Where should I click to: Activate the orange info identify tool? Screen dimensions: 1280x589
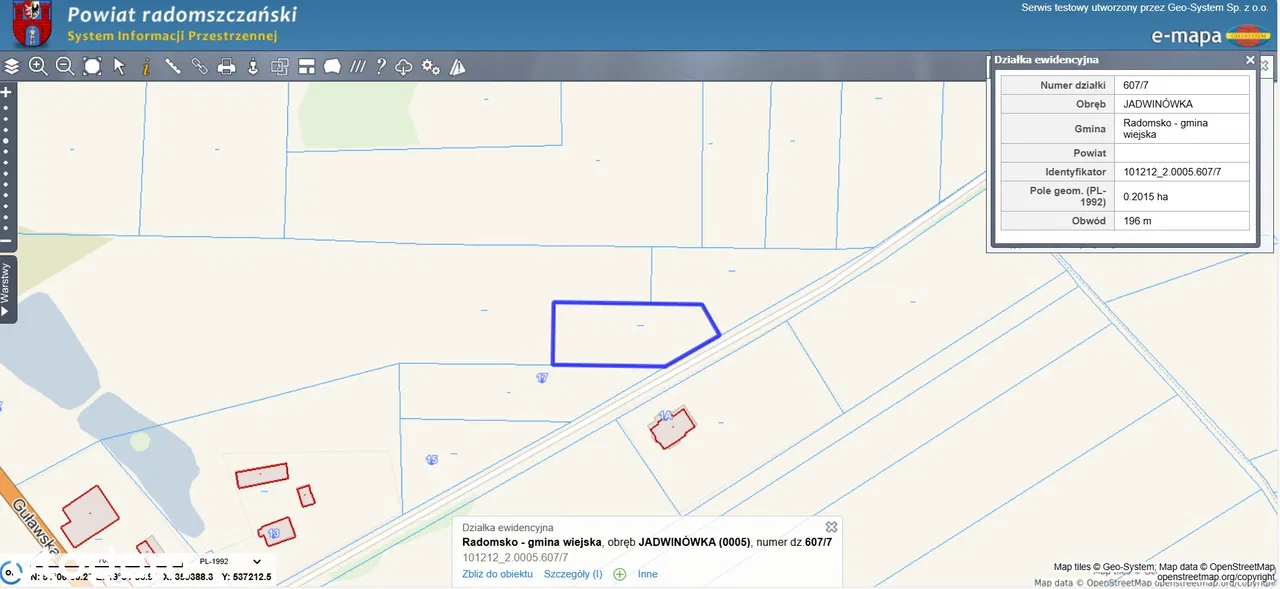click(146, 67)
